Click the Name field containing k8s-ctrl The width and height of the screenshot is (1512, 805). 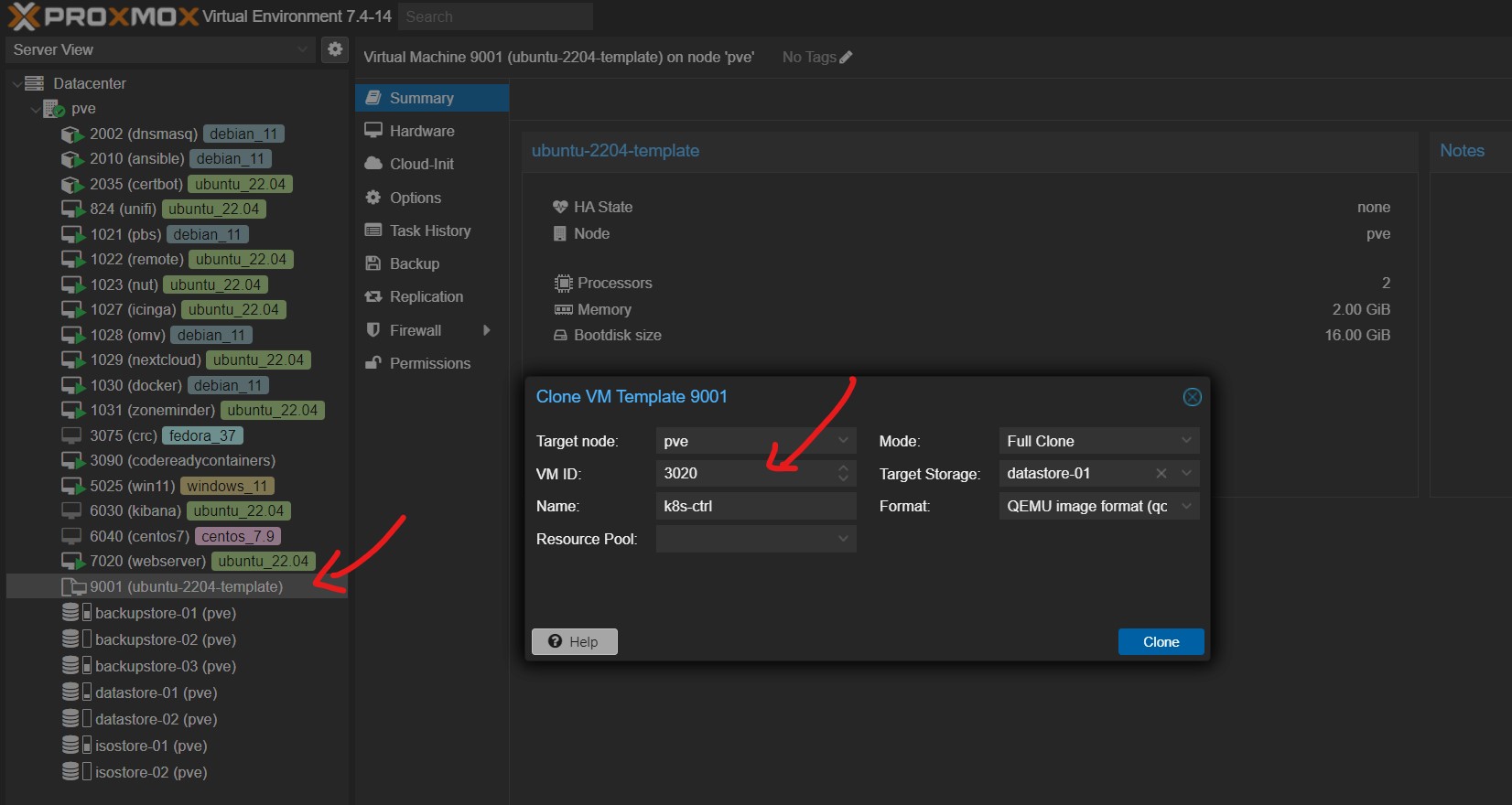[755, 506]
